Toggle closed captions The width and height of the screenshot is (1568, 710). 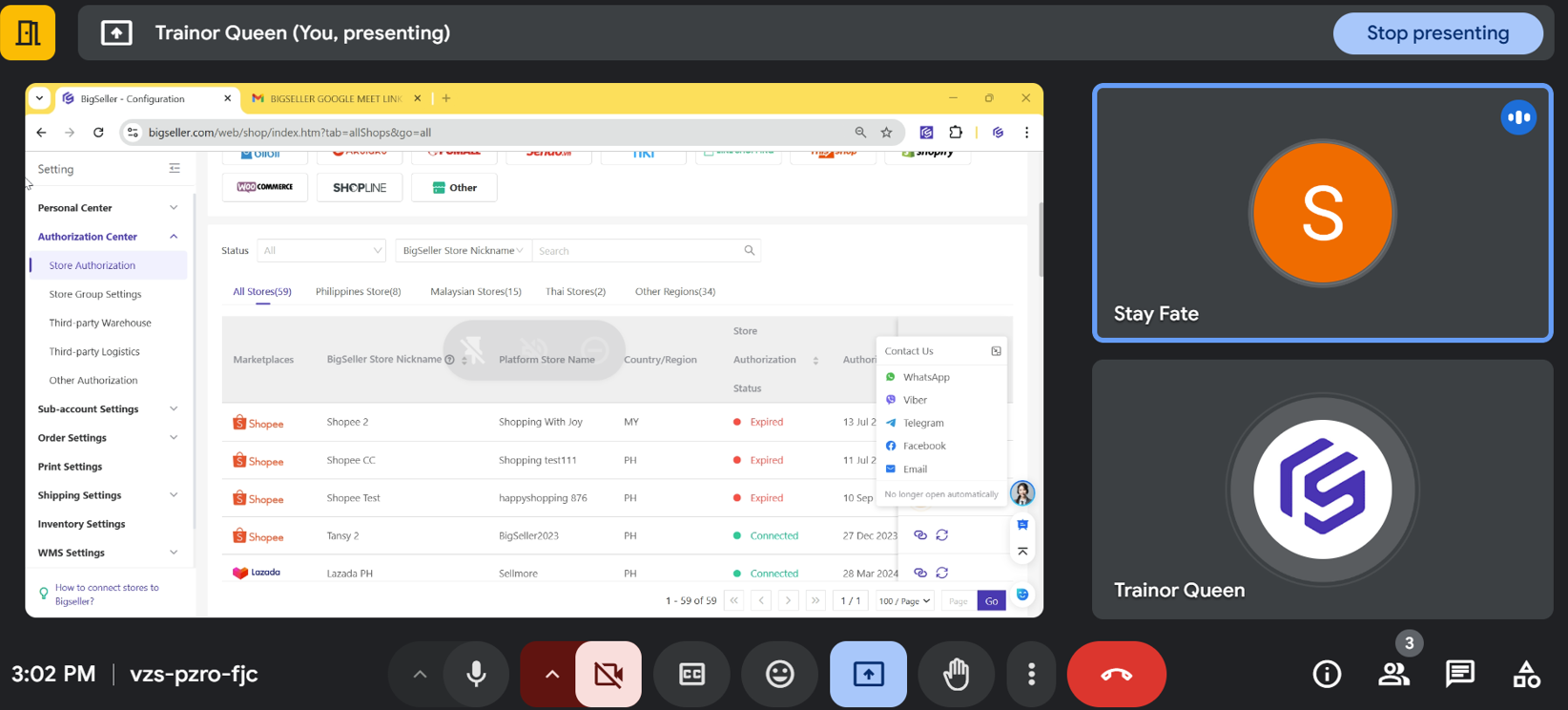coord(691,674)
